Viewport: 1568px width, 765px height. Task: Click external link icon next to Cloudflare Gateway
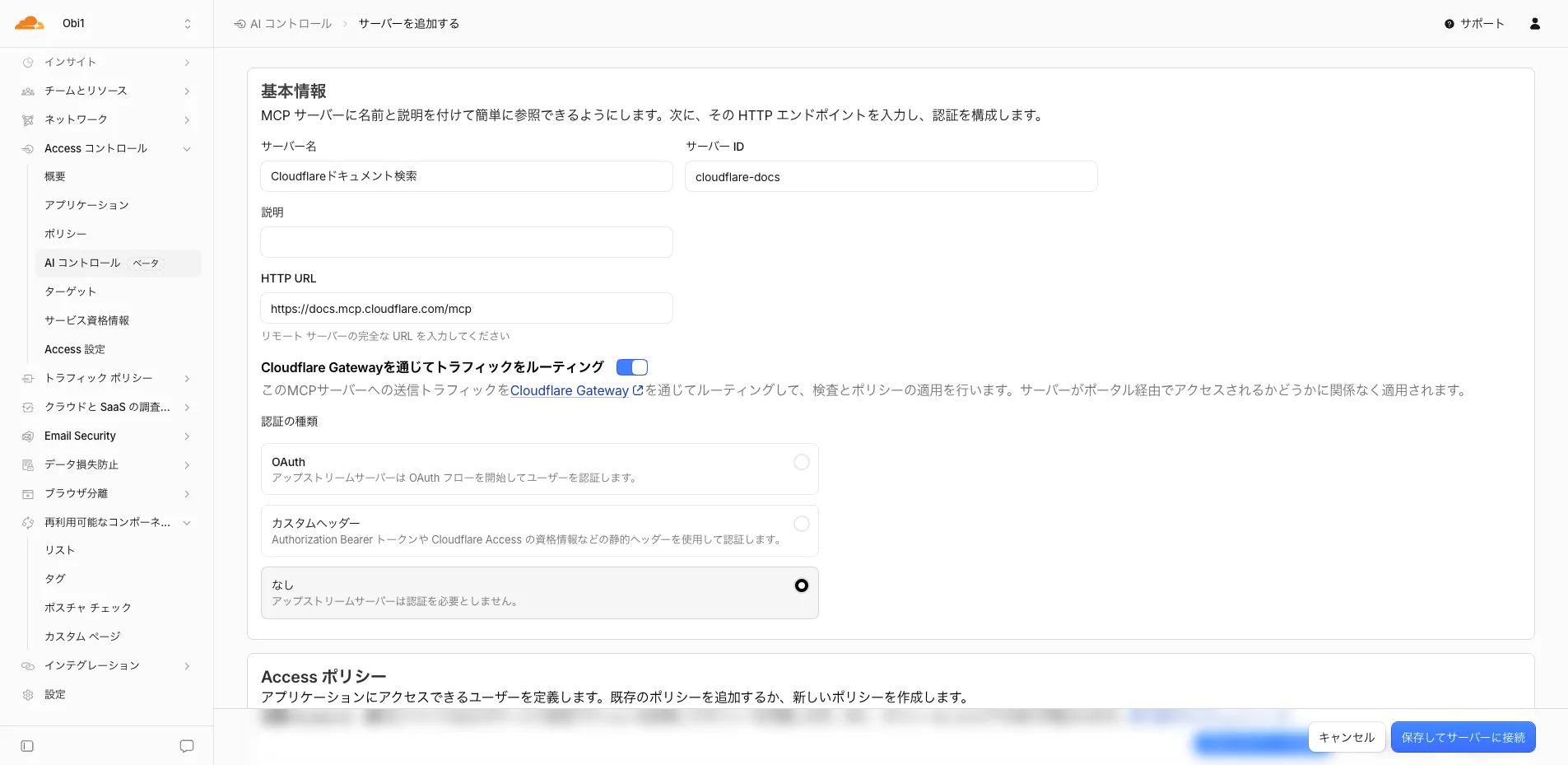[637, 390]
